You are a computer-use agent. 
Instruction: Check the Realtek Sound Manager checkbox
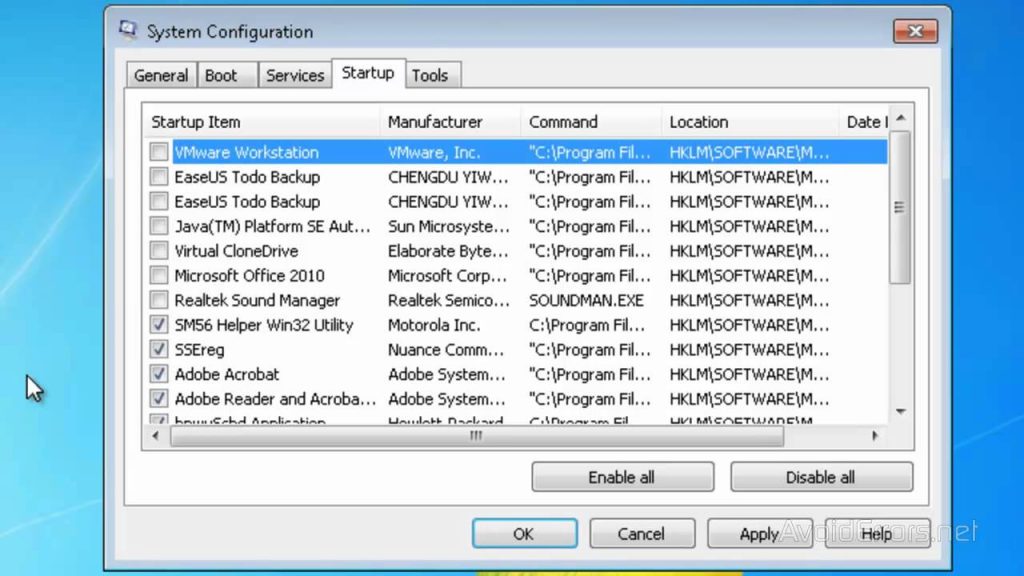pos(159,300)
